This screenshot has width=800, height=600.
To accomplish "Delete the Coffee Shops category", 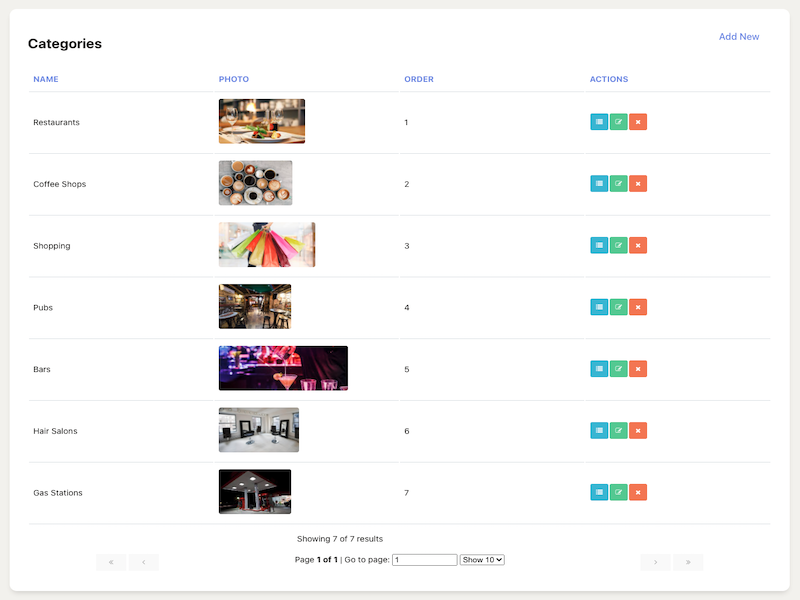I will pos(638,184).
